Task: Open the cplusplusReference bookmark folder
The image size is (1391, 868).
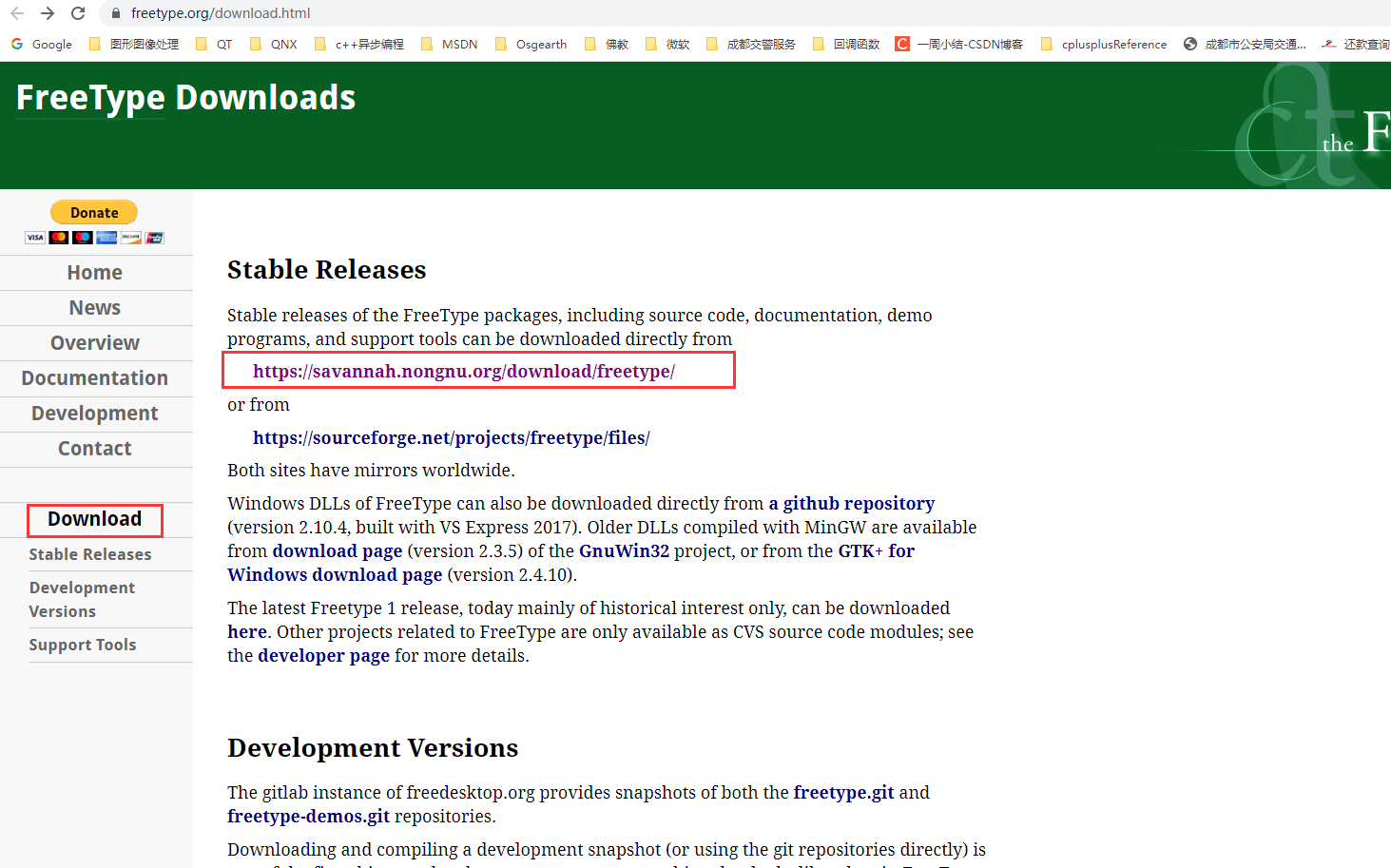Action: click(x=1103, y=44)
